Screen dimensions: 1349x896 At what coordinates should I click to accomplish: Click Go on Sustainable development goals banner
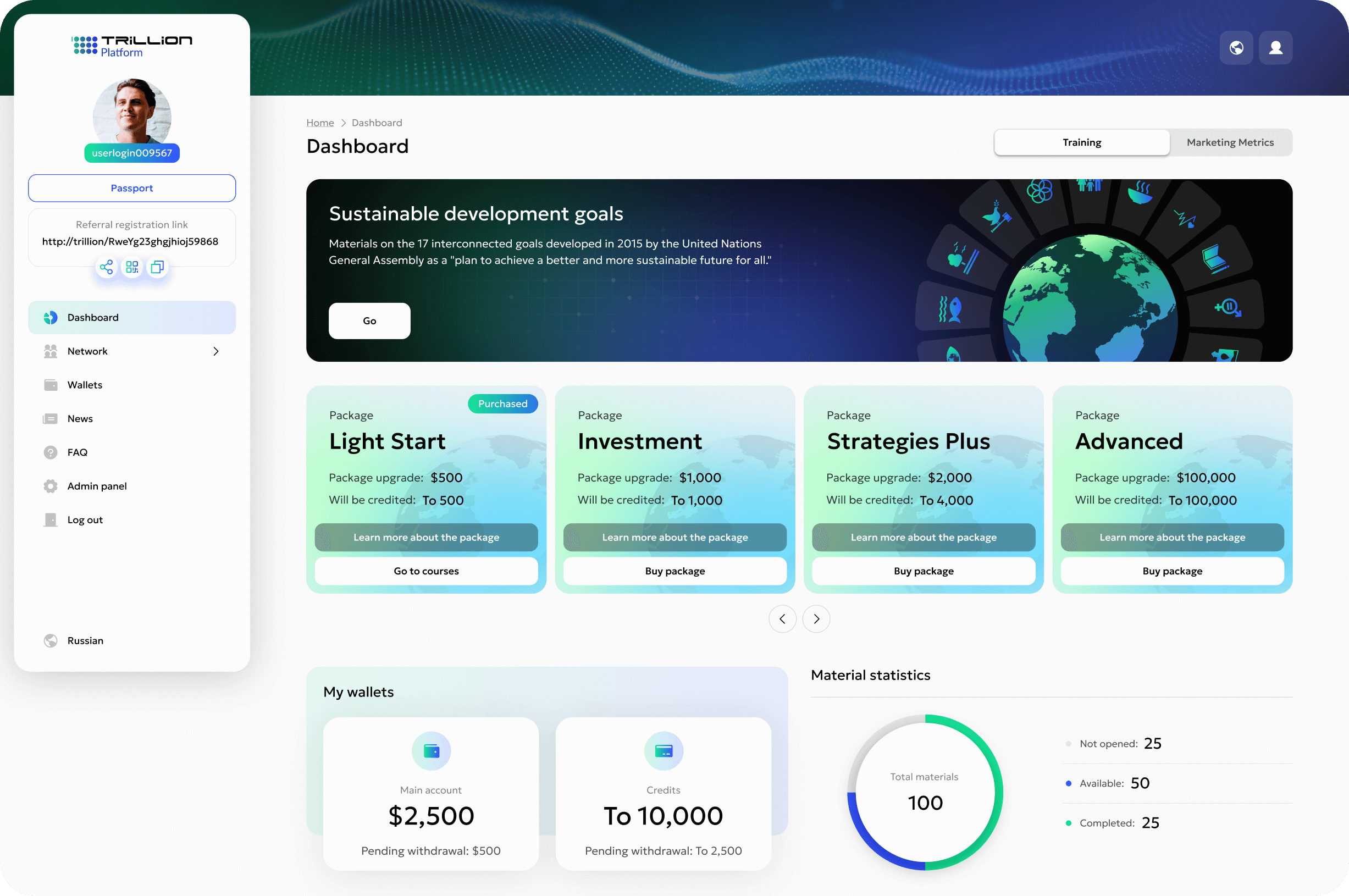point(369,320)
